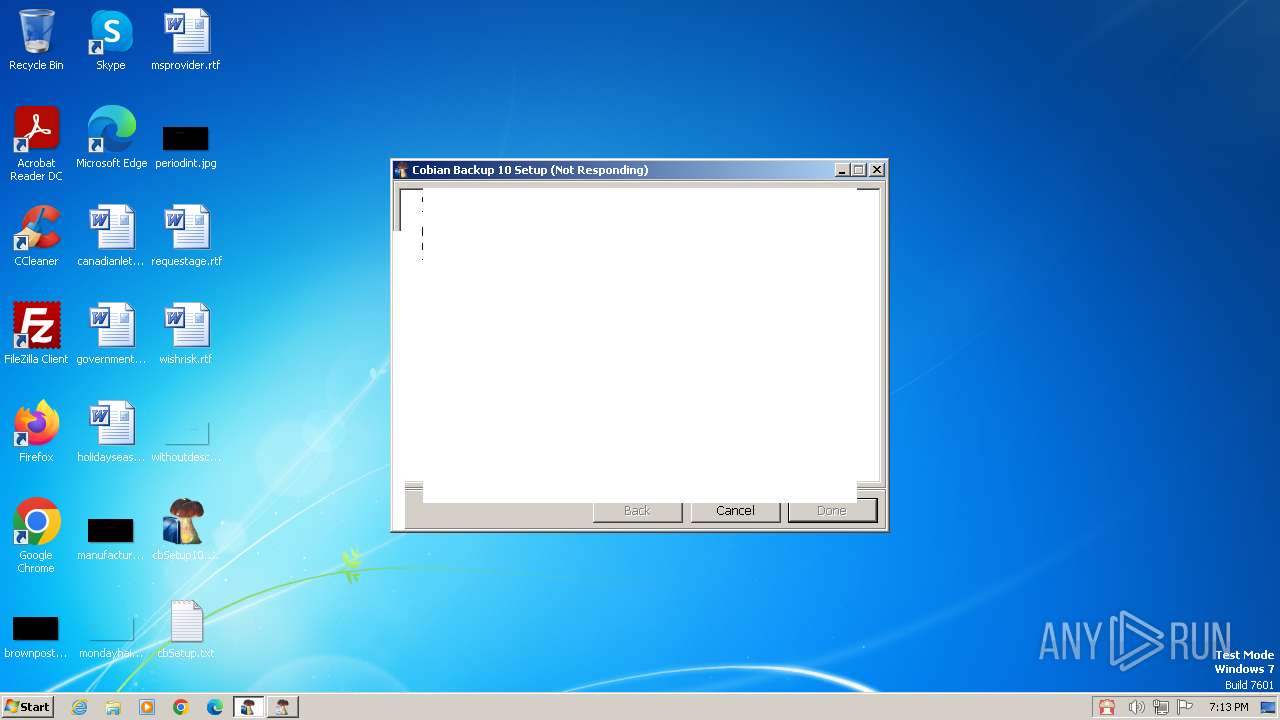Select the government... Word document icon
The width and height of the screenshot is (1280, 720).
coord(111,334)
